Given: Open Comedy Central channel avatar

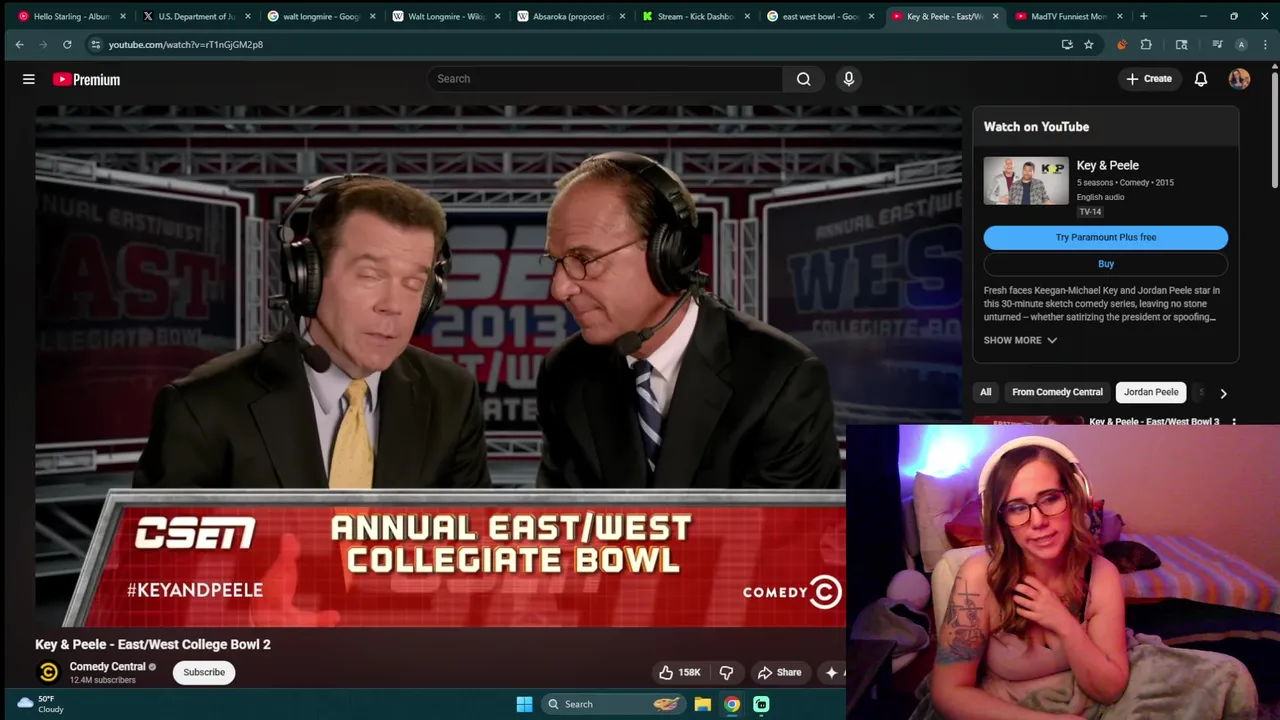Looking at the screenshot, I should [48, 672].
